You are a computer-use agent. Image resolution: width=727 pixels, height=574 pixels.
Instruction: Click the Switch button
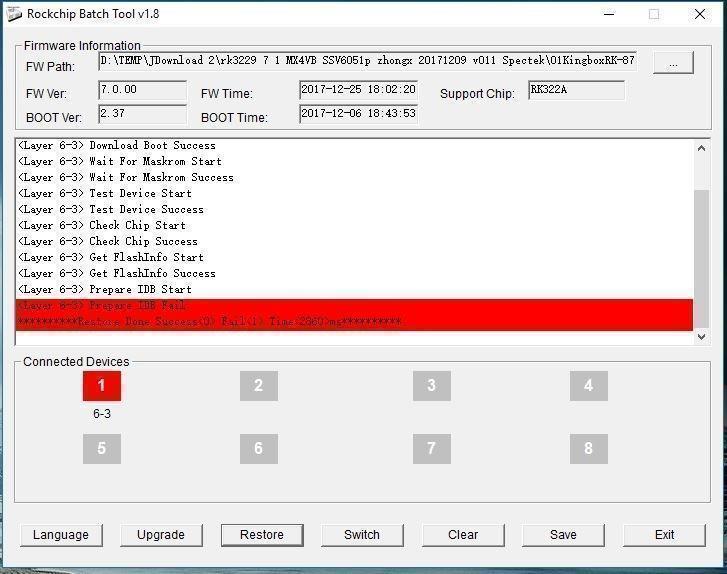[x=362, y=535]
